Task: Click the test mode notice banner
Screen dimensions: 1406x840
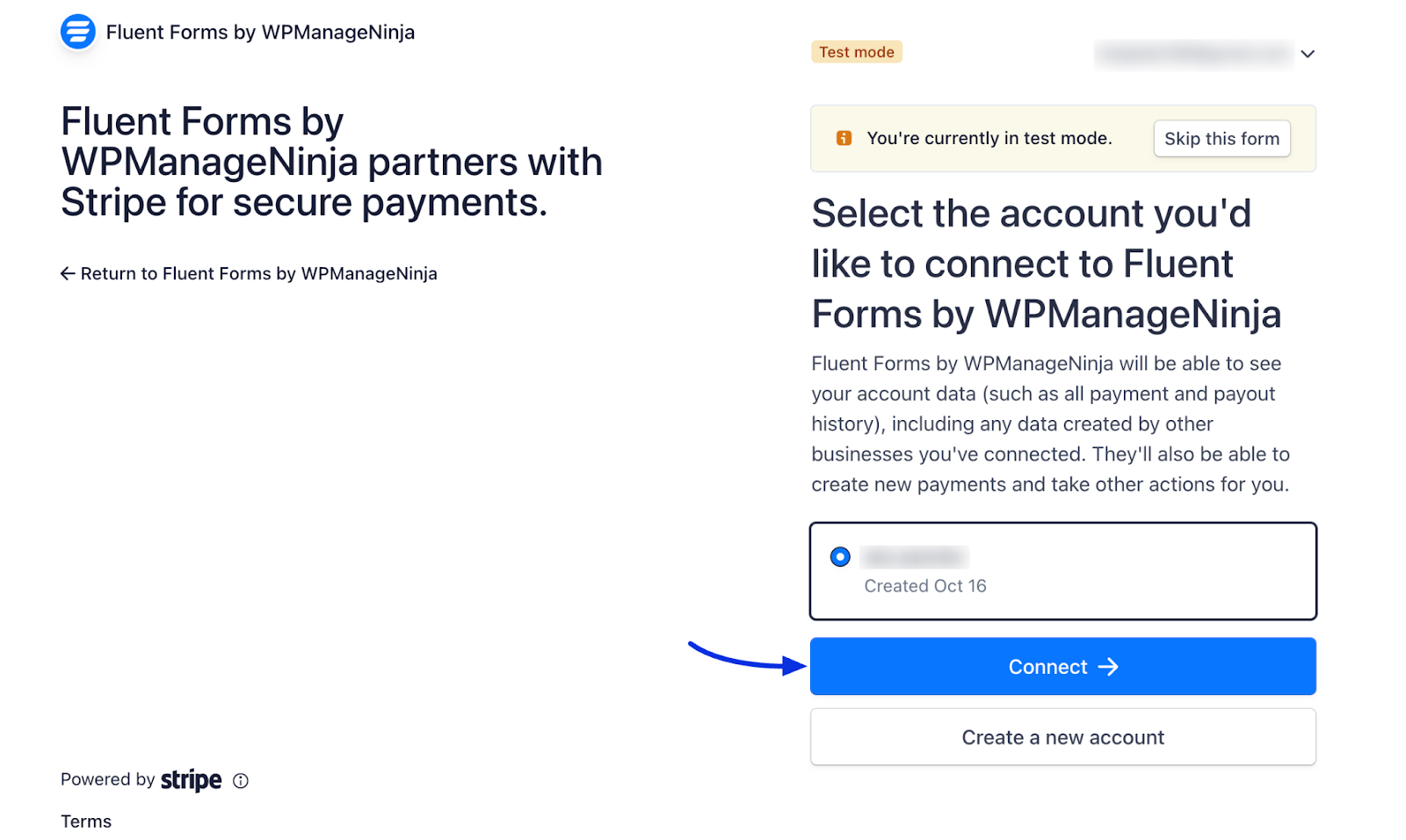Action: click(x=1062, y=139)
